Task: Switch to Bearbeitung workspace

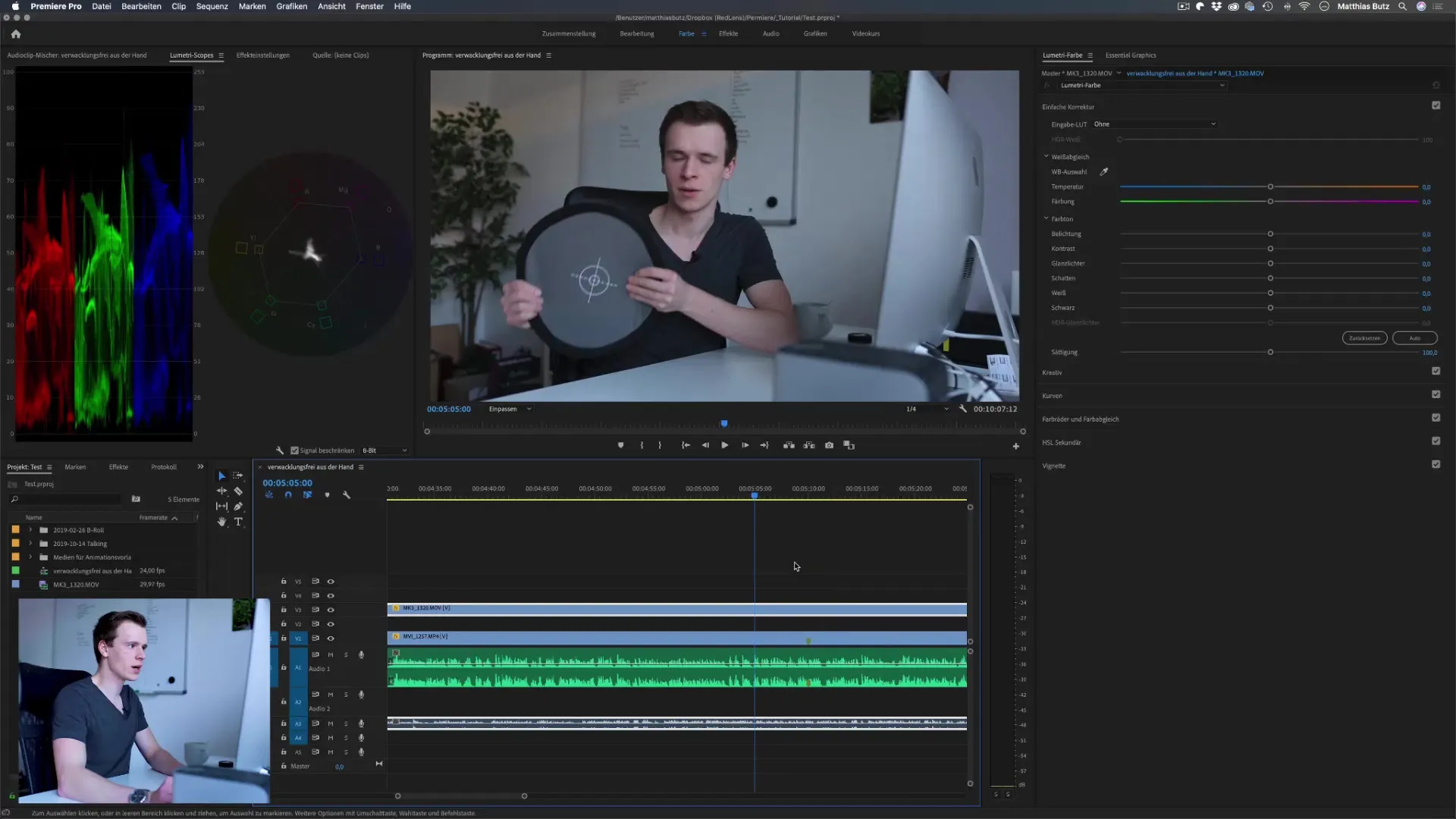Action: click(636, 34)
